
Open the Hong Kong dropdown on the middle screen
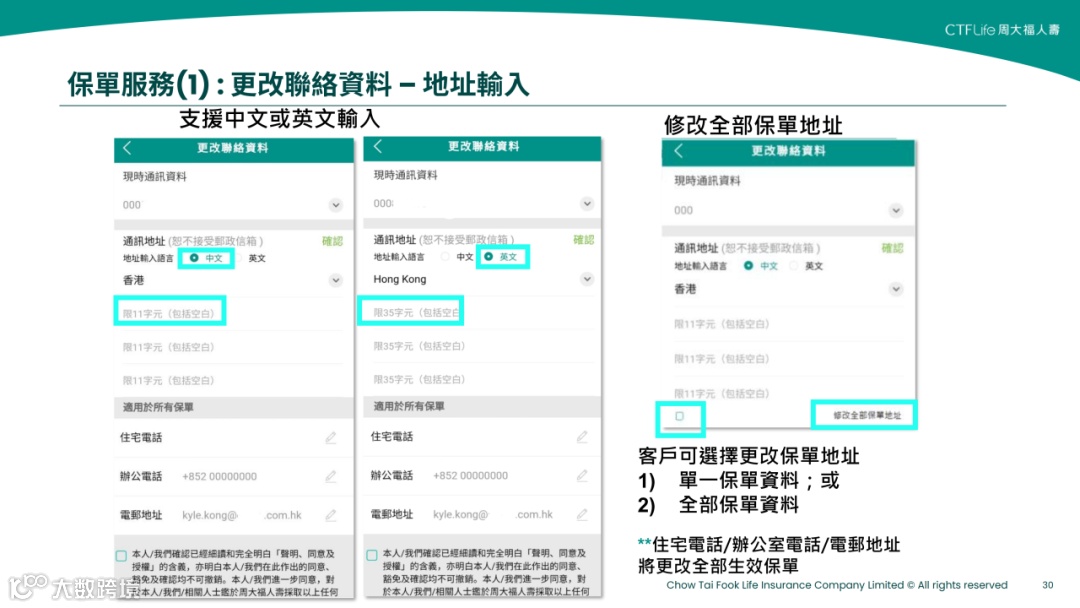587,279
